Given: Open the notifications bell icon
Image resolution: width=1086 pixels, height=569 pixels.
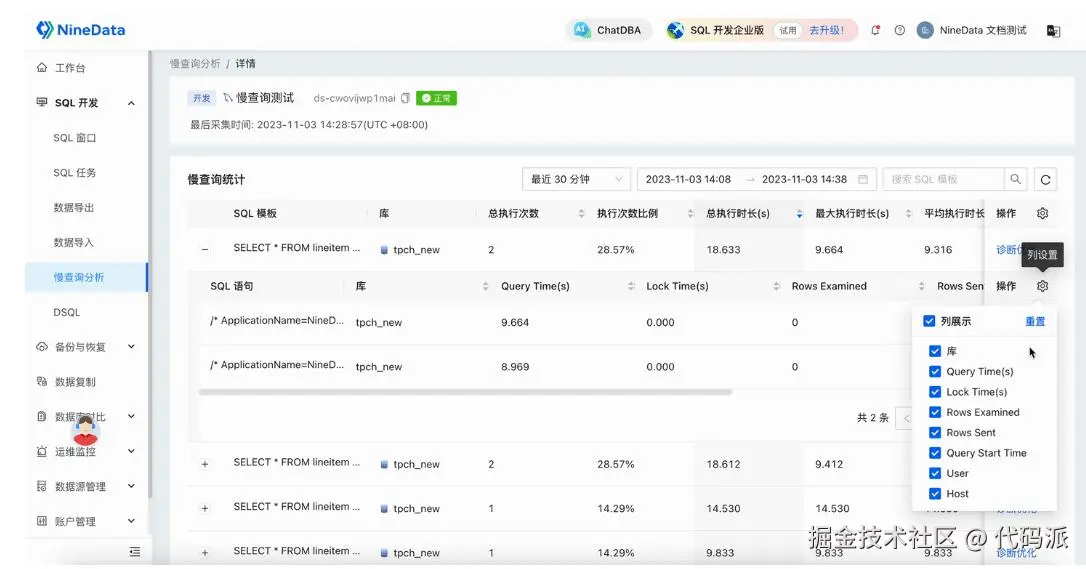Looking at the screenshot, I should click(875, 30).
